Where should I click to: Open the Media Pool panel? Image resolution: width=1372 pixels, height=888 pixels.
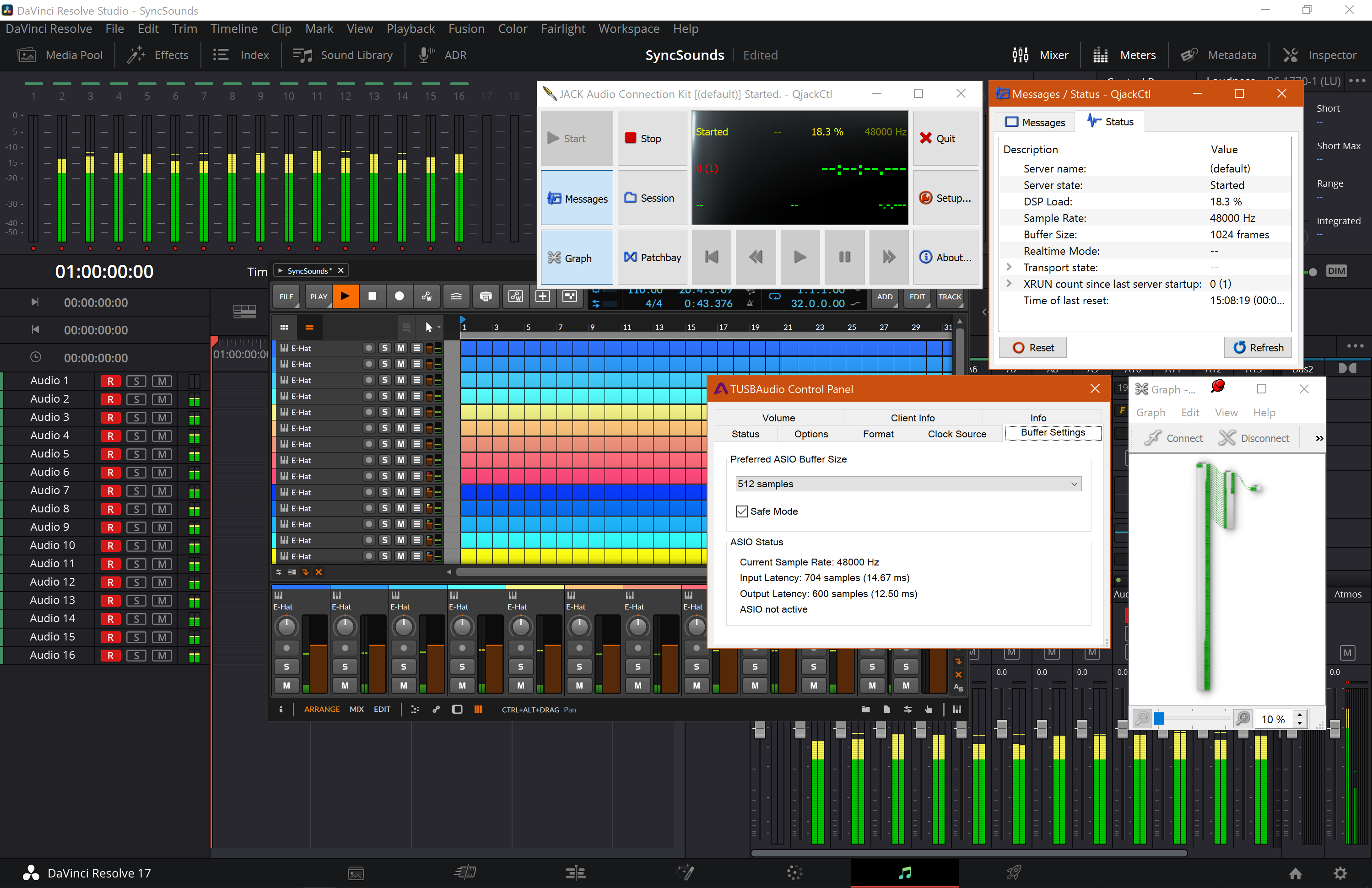point(60,55)
